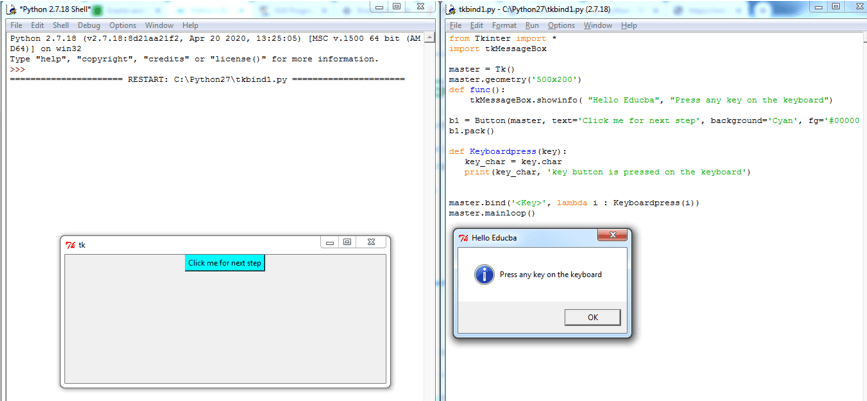This screenshot has width=867, height=401.
Task: Click the 'Type "help", "copyright"' info line
Action: 195,59
